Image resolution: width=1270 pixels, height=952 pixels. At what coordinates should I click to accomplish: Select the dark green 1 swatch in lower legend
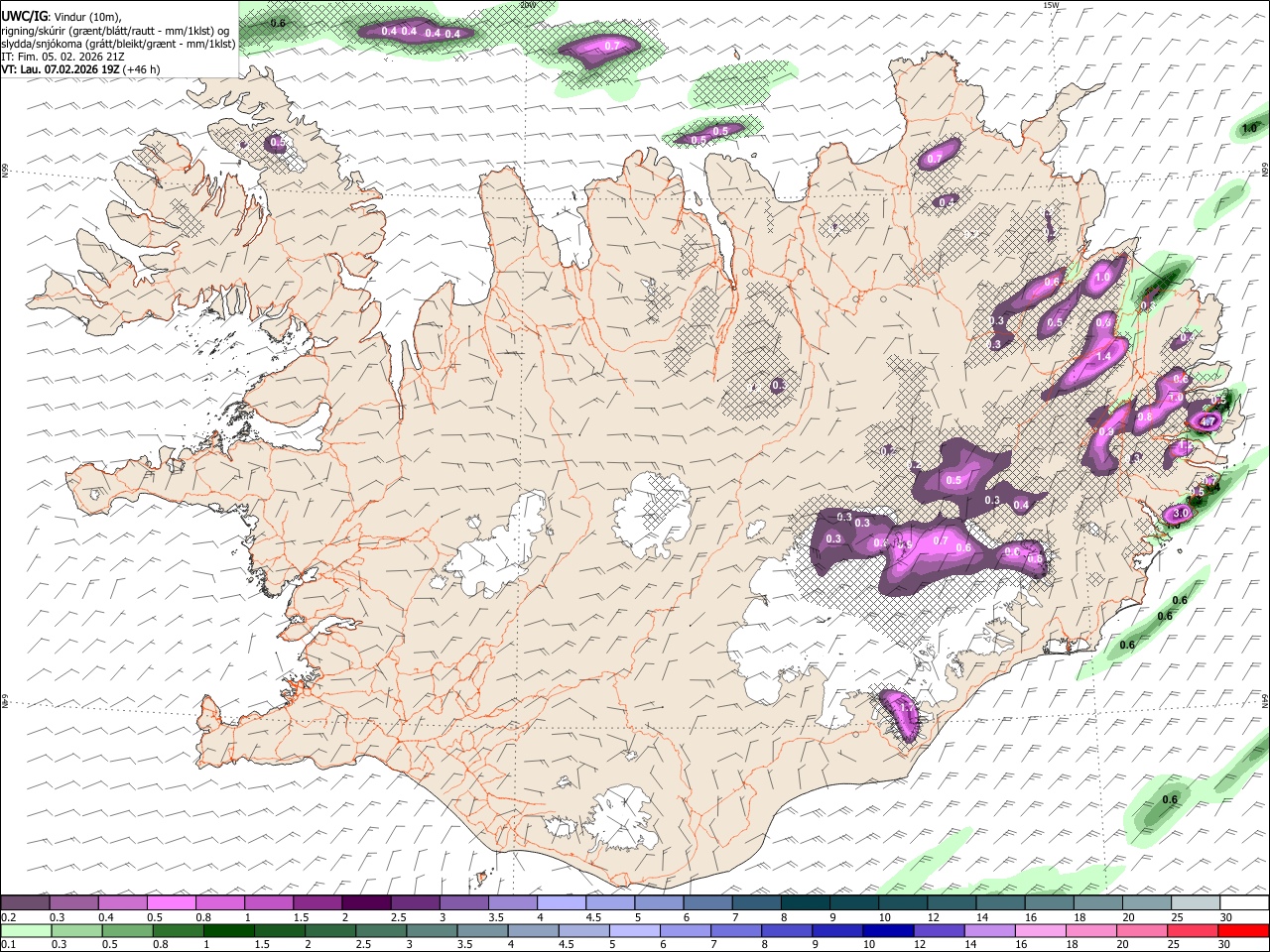click(x=229, y=930)
